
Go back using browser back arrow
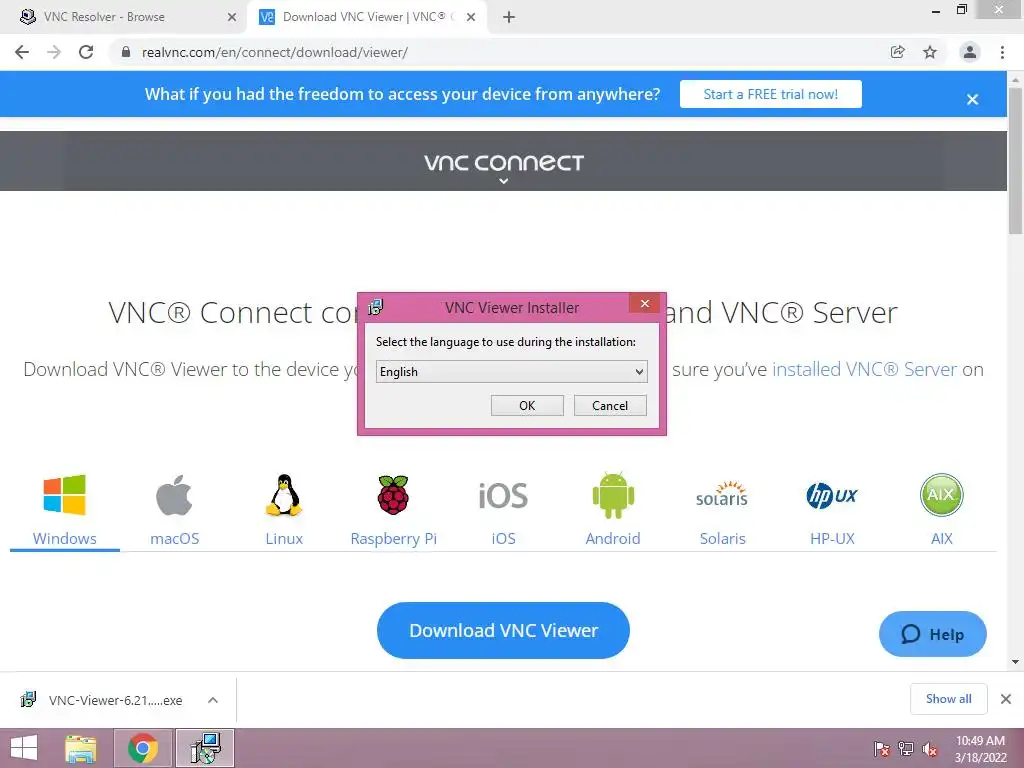click(22, 52)
